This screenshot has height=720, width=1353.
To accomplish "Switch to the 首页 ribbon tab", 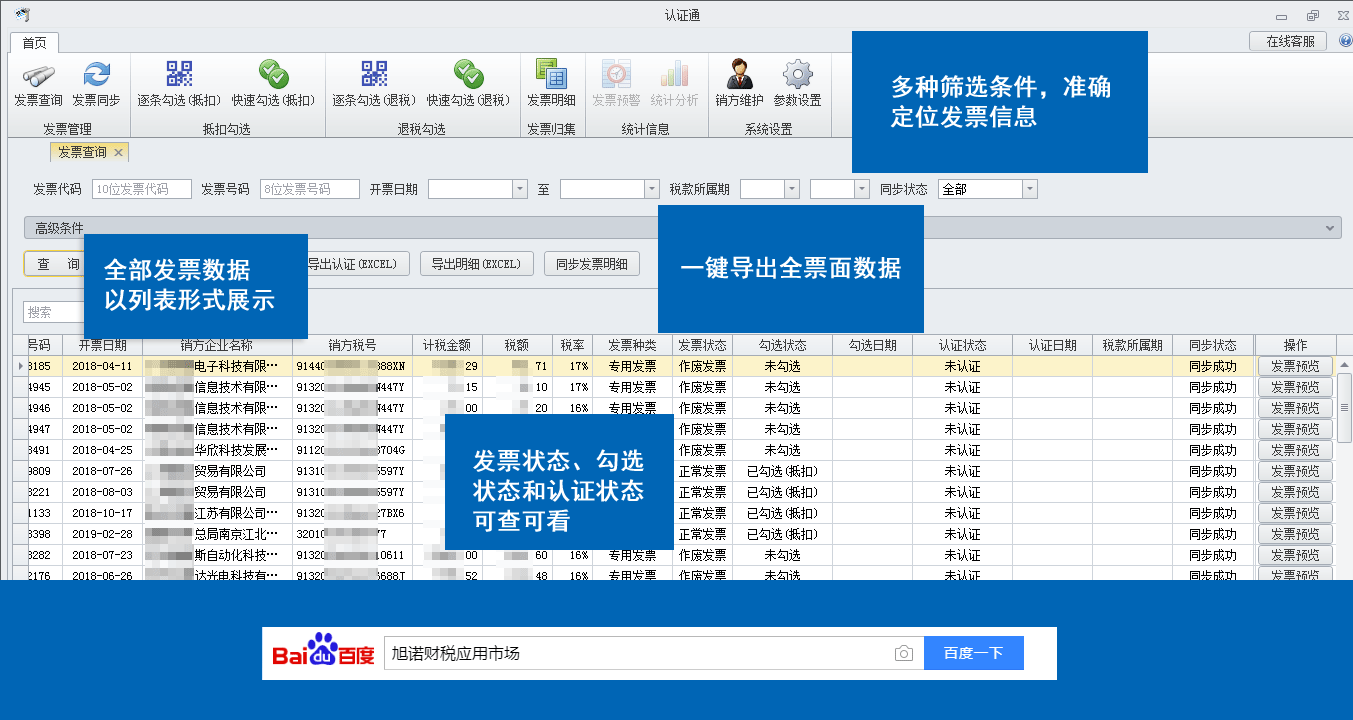I will click(x=33, y=42).
